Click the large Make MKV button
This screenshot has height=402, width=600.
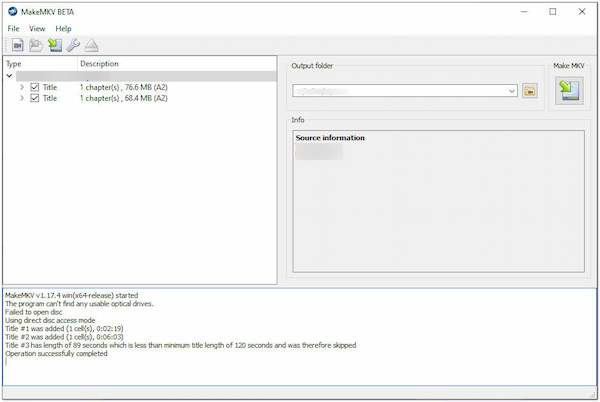[569, 91]
